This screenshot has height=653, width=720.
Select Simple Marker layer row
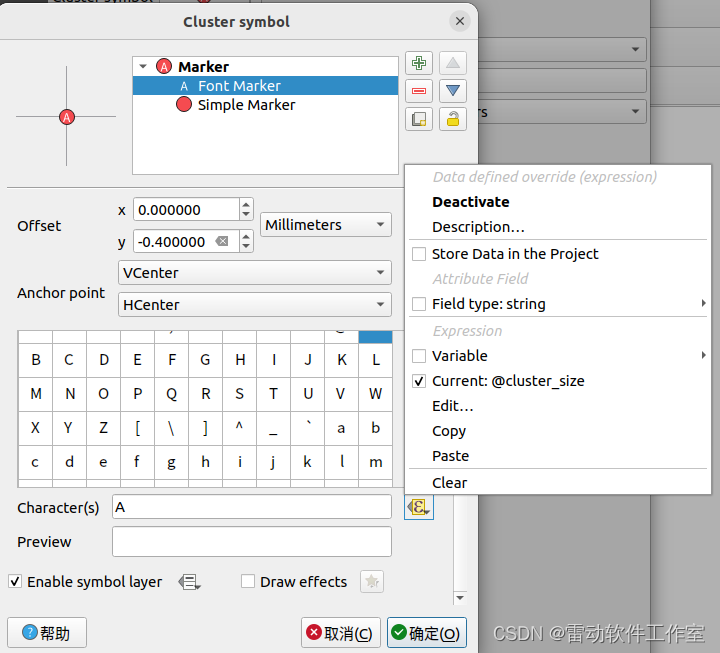(265, 105)
